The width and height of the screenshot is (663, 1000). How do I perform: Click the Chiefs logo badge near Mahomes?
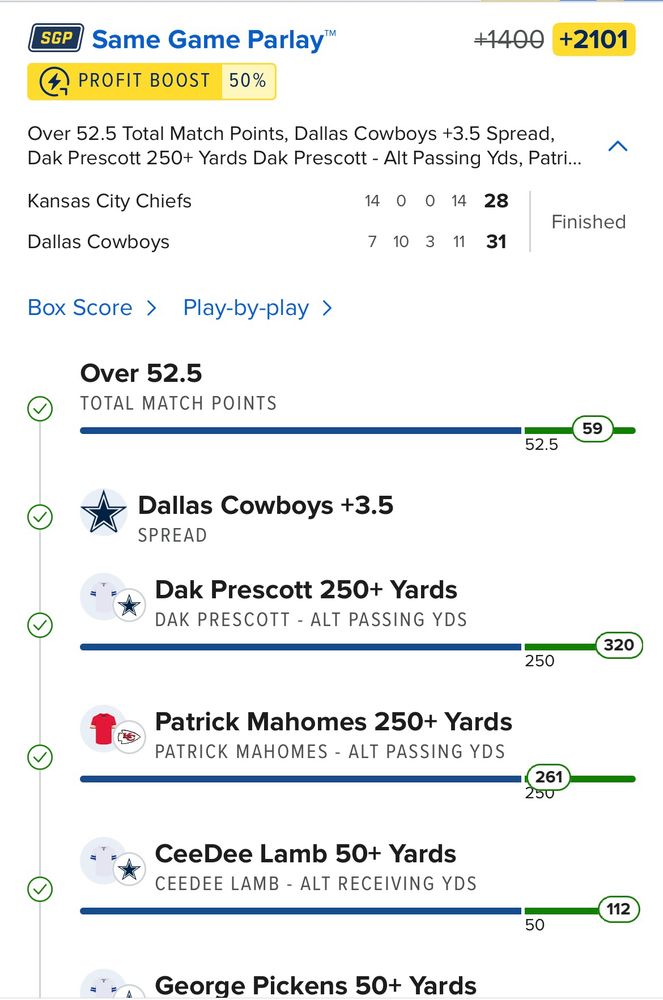pyautogui.click(x=129, y=738)
